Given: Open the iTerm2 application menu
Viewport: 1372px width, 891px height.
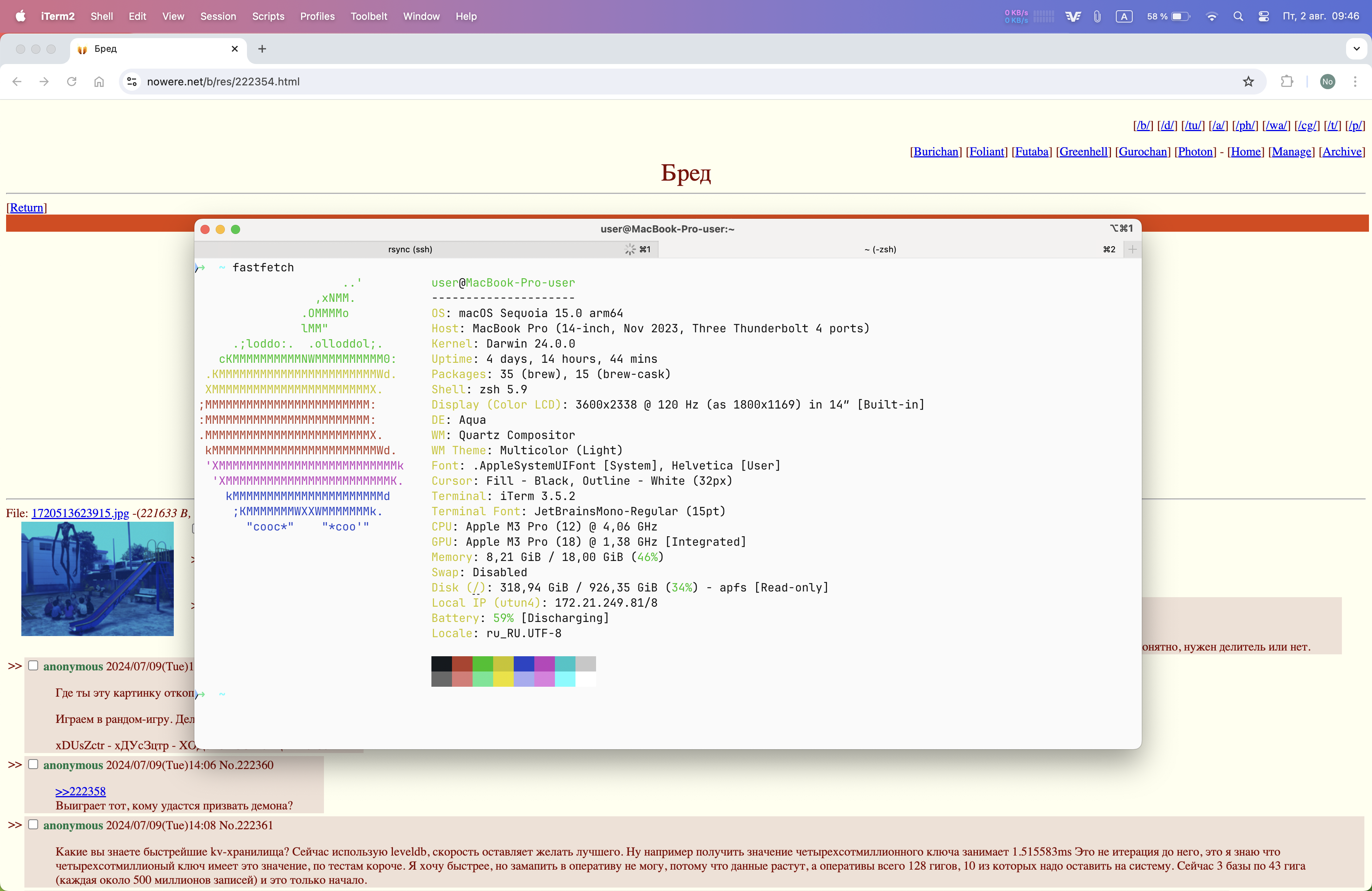Looking at the screenshot, I should point(58,16).
